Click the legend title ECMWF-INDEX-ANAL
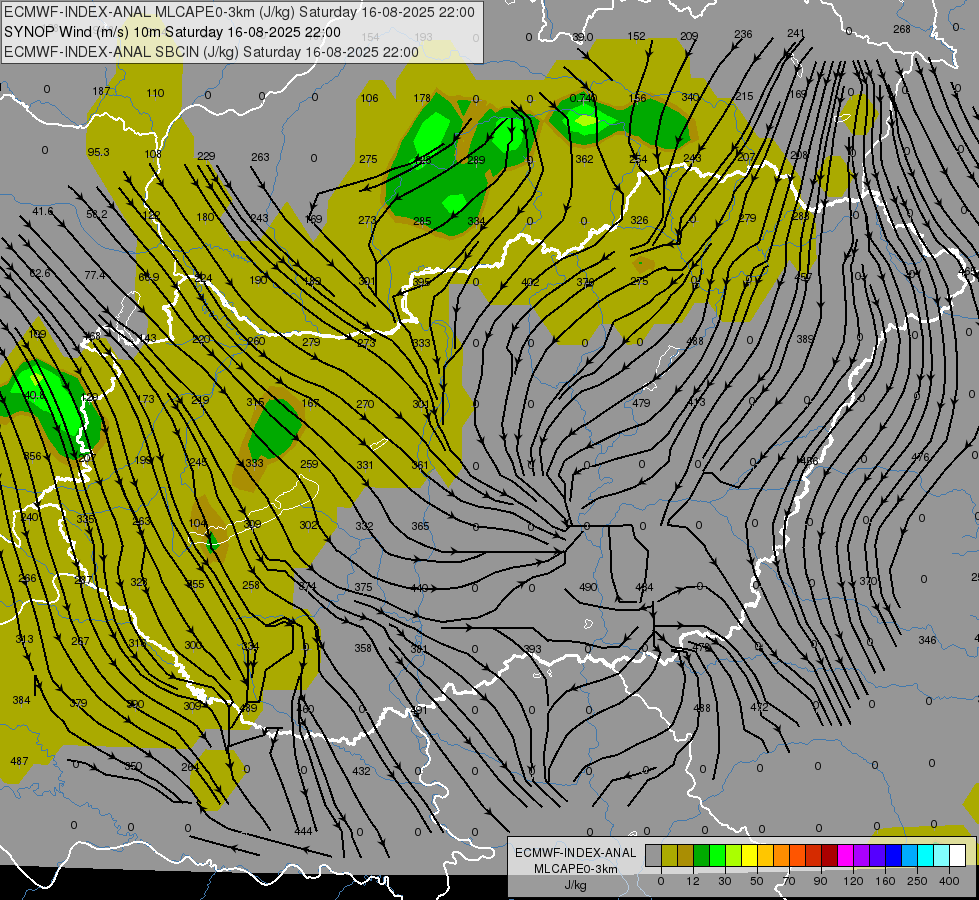979x900 pixels. [576, 853]
